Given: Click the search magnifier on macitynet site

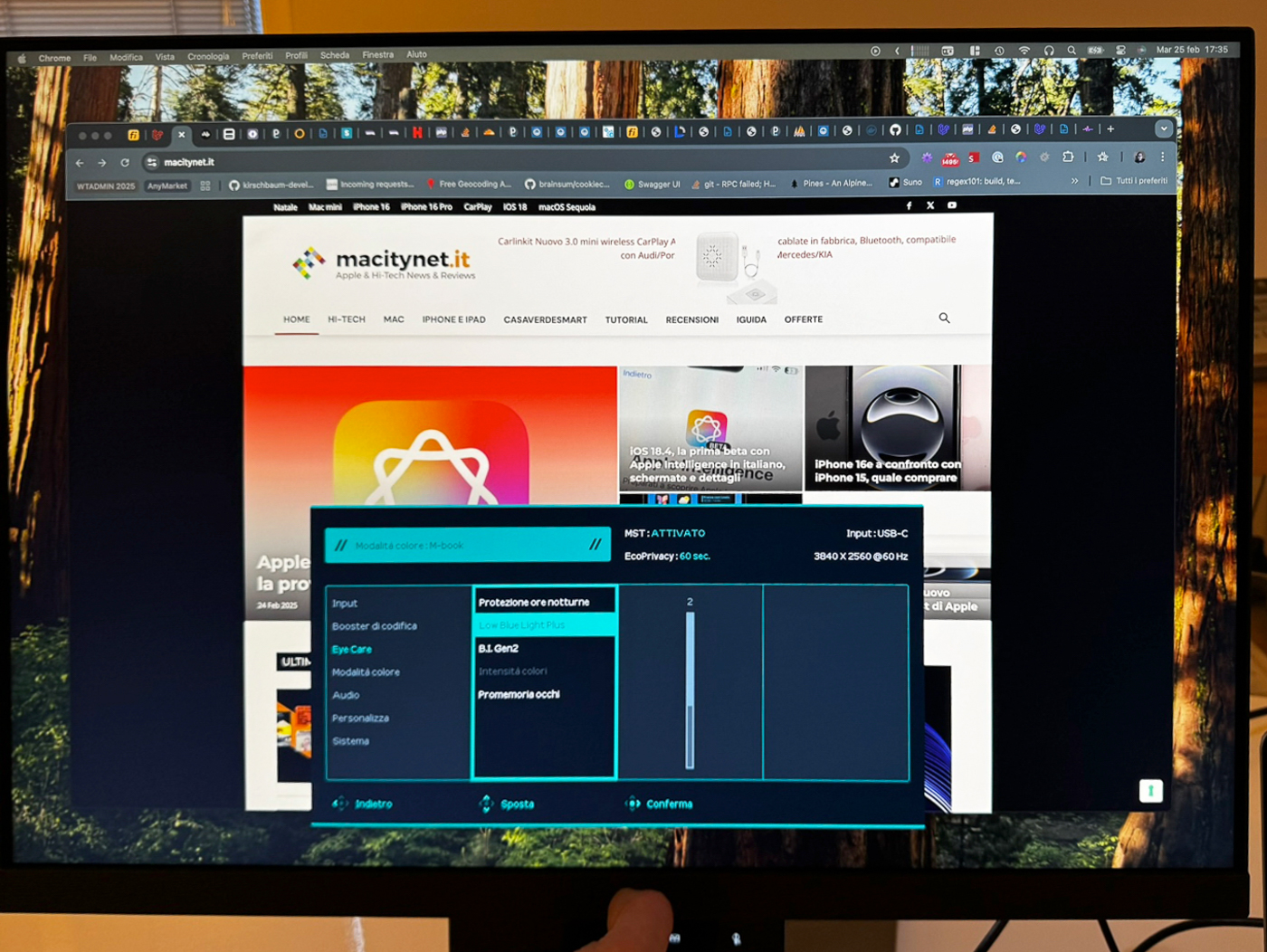Looking at the screenshot, I should pos(944,318).
